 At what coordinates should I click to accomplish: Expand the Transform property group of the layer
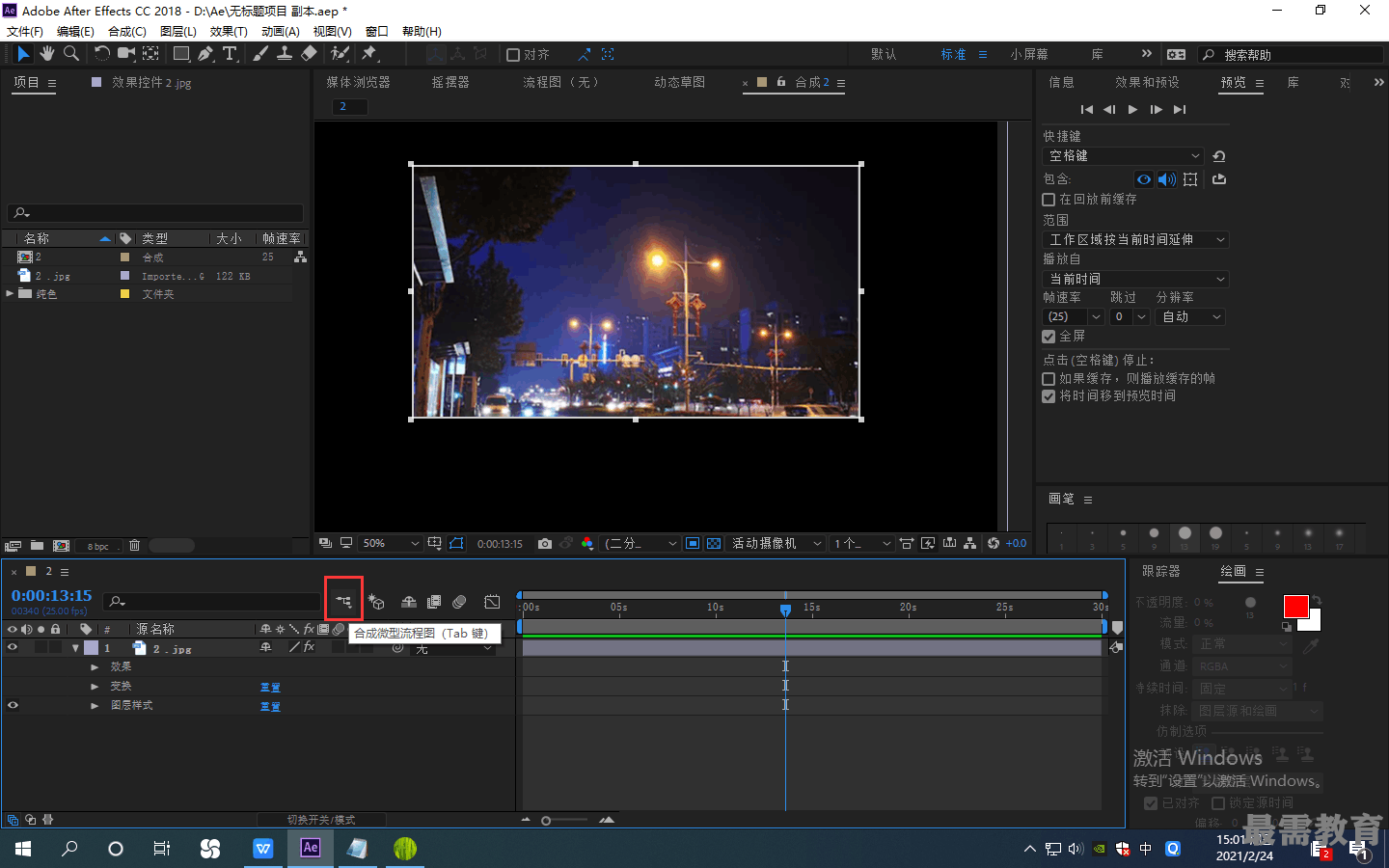pos(95,687)
